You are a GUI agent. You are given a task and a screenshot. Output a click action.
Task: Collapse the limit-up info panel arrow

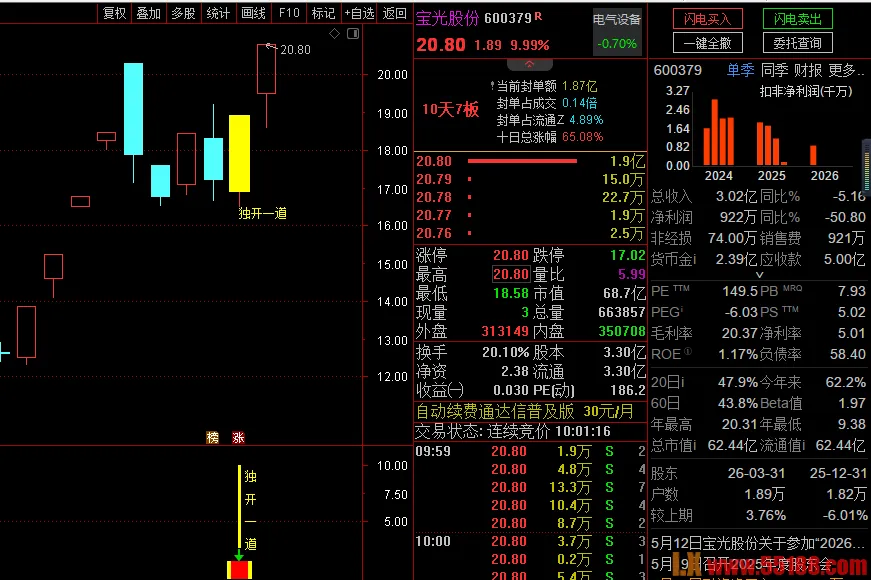click(x=529, y=64)
